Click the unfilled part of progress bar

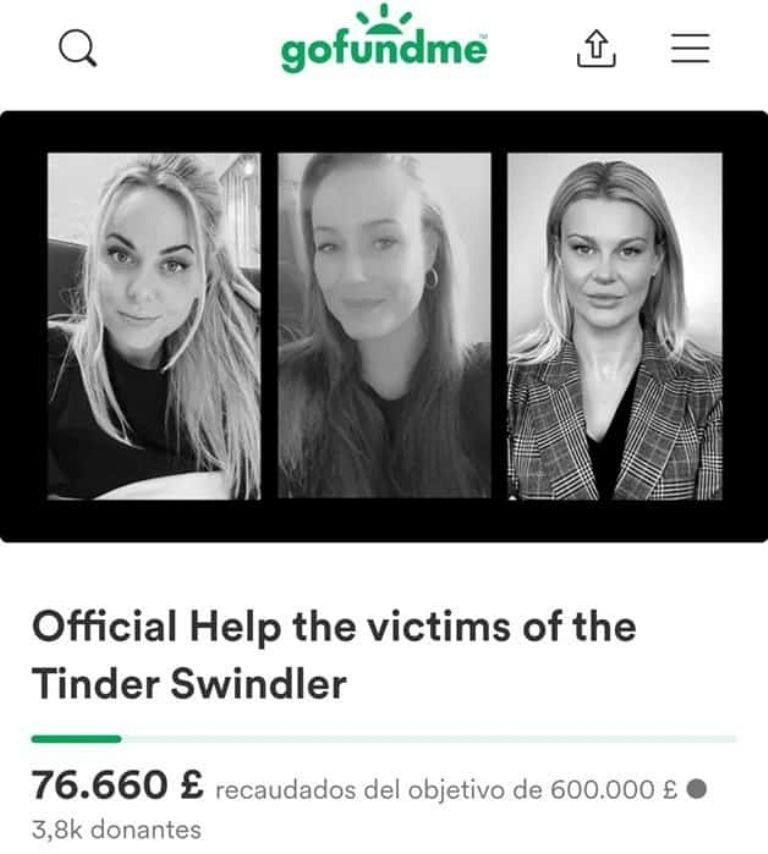tap(429, 739)
